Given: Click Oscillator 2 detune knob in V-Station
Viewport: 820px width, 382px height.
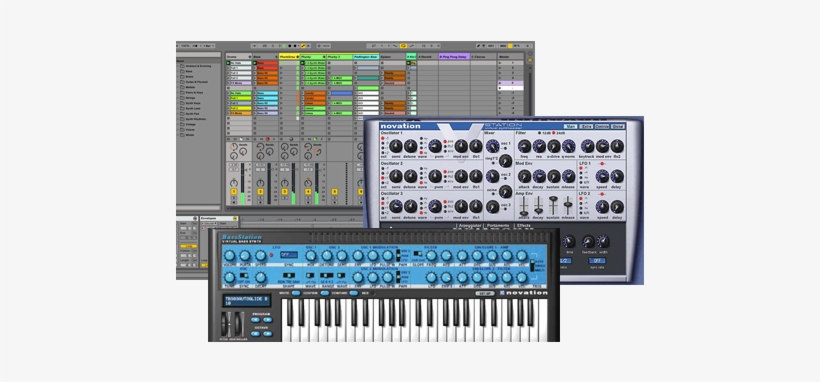Looking at the screenshot, I should point(411,176).
